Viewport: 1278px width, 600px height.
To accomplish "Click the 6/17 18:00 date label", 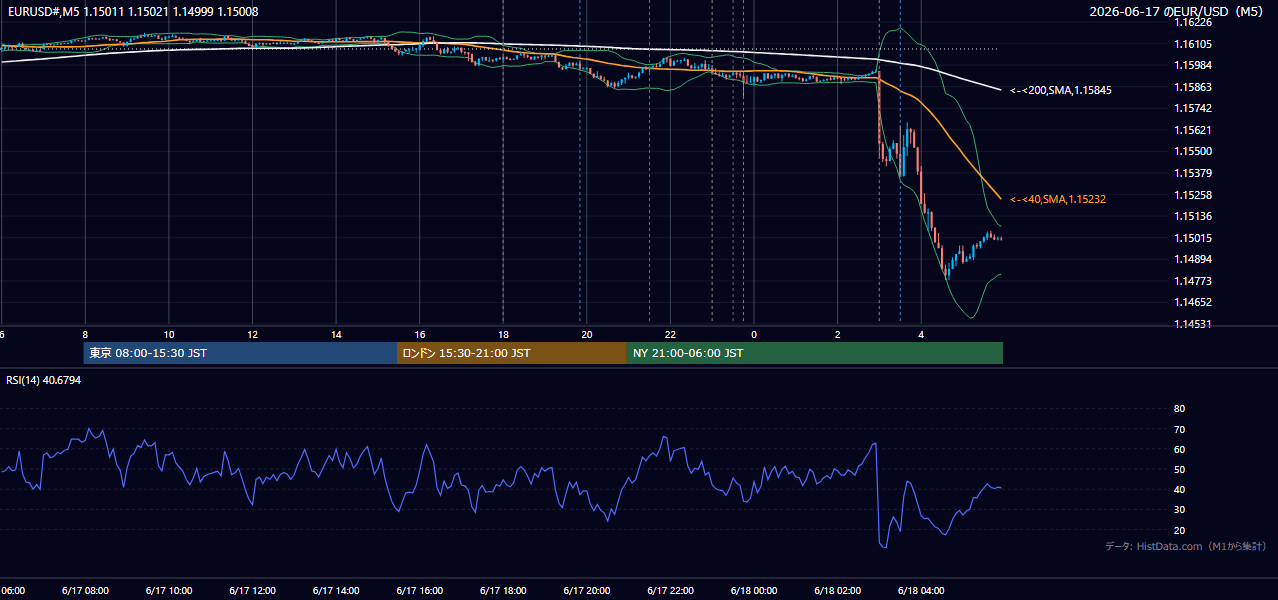I will (x=503, y=591).
